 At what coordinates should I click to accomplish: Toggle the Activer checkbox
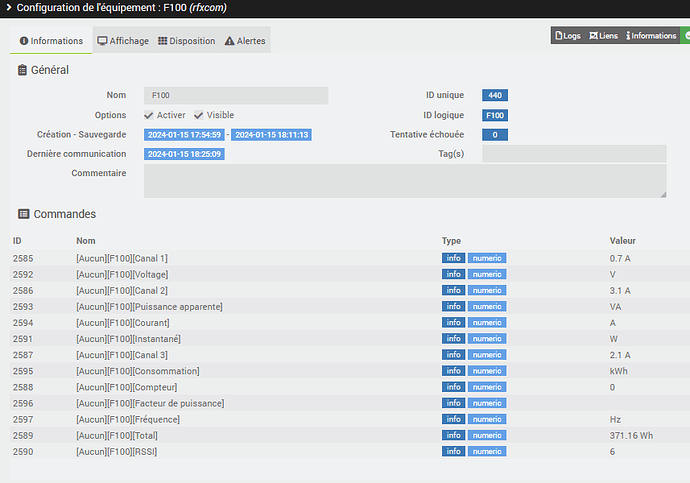coord(149,115)
